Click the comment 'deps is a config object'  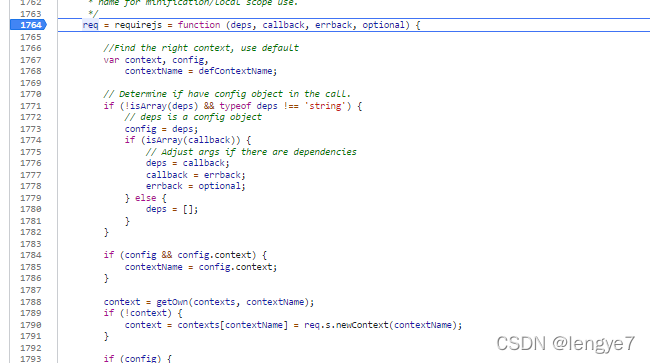[193, 117]
